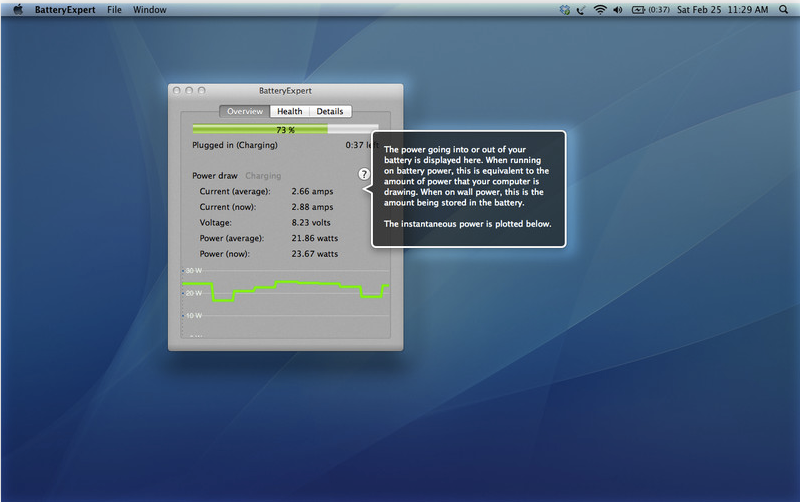Click the Power draw heading
Image resolution: width=800 pixels, height=502 pixels.
click(x=215, y=175)
